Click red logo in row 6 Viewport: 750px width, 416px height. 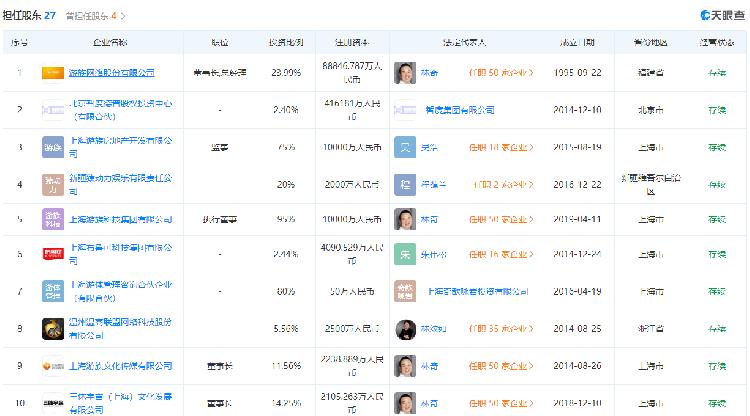(x=53, y=254)
